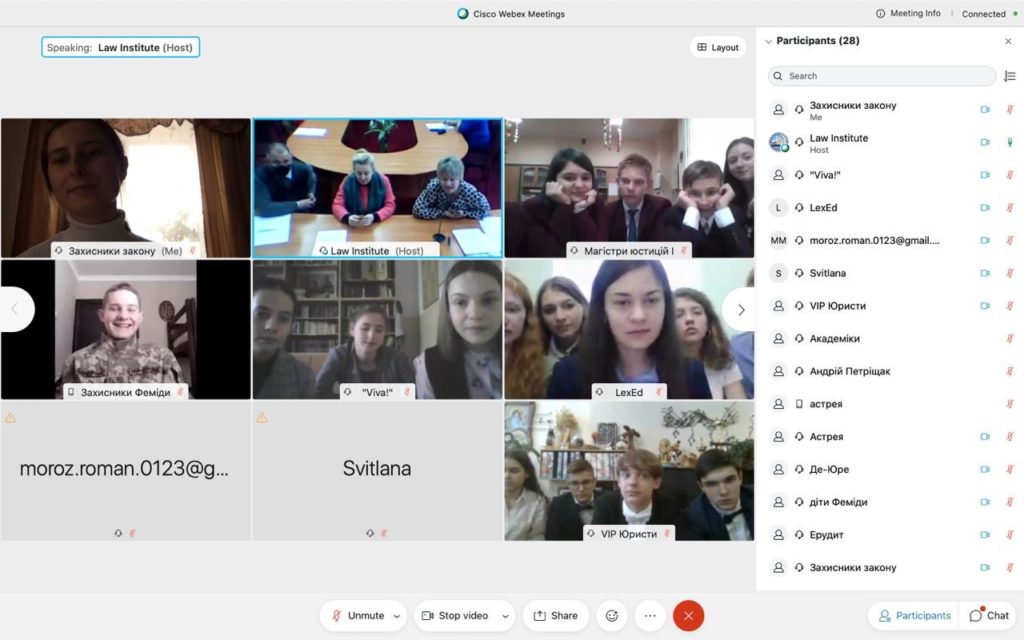Viewport: 1024px width, 640px height.
Task: Toggle the Participants panel button
Action: click(913, 616)
